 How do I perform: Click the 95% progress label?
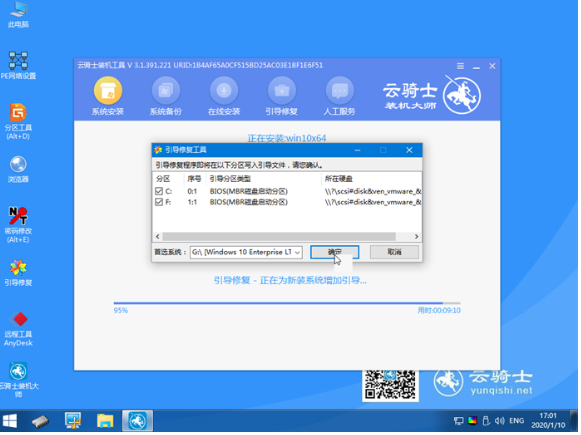(x=121, y=311)
